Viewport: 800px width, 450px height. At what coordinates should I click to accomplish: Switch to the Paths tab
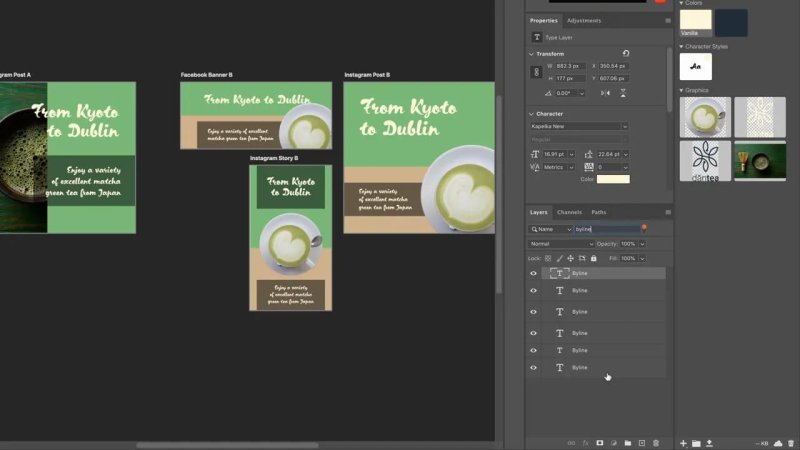coord(598,212)
